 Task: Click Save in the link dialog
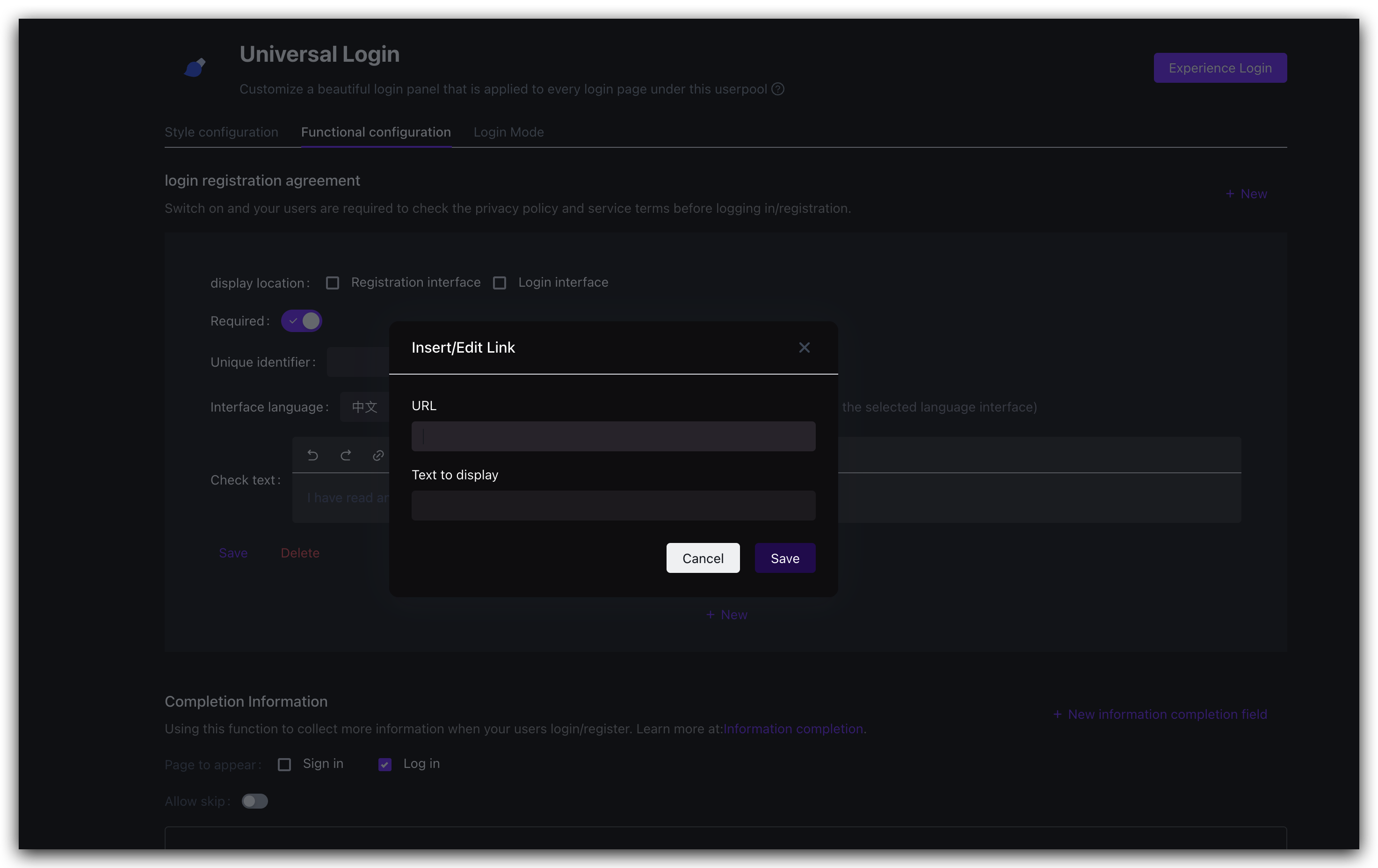tap(784, 558)
